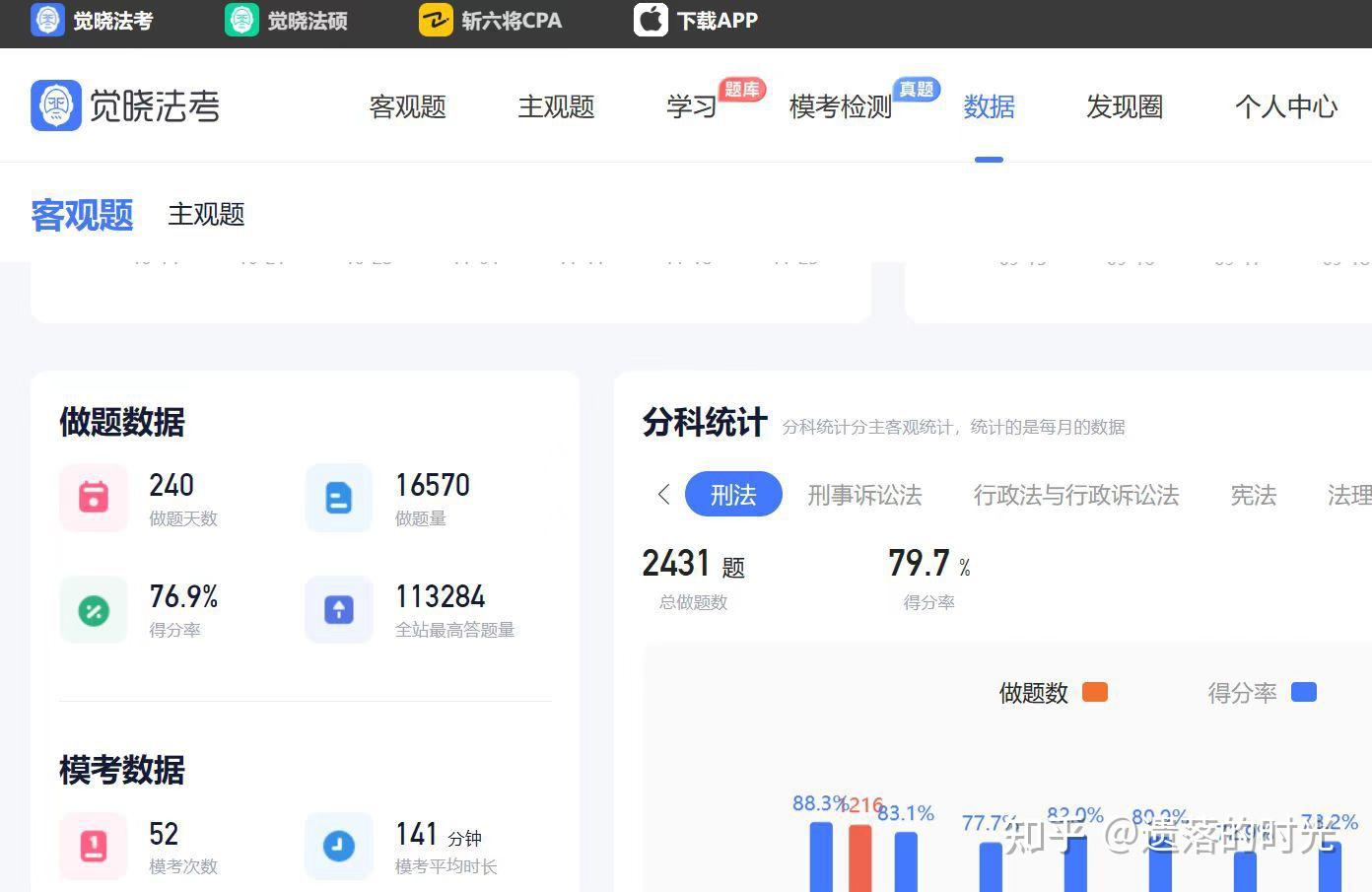Viewport: 1372px width, 892px height.
Task: Click the 分科统计分主客观统计 description text
Action: pyautogui.click(x=953, y=427)
